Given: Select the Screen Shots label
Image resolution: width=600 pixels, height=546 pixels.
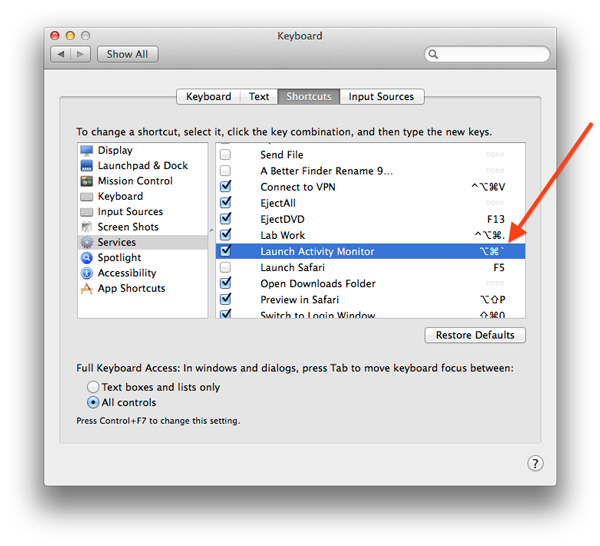Looking at the screenshot, I should pos(128,227).
